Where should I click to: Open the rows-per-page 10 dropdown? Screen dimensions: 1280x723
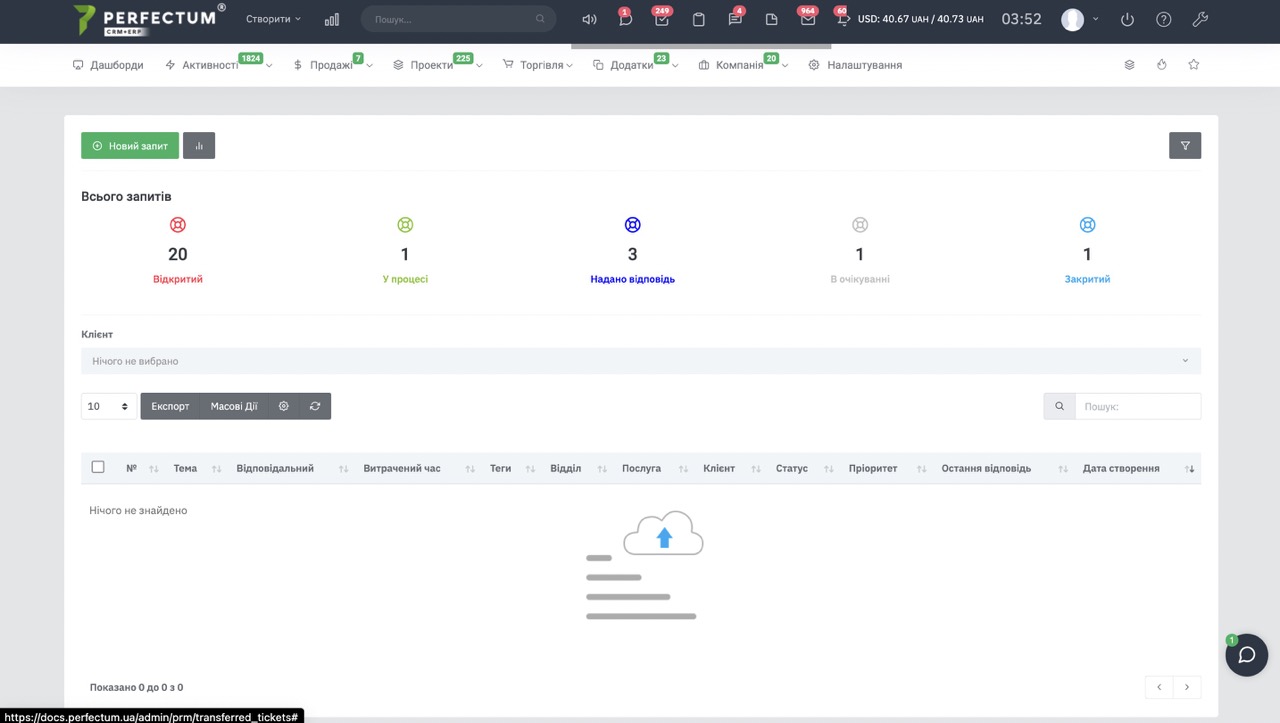[x=109, y=406]
